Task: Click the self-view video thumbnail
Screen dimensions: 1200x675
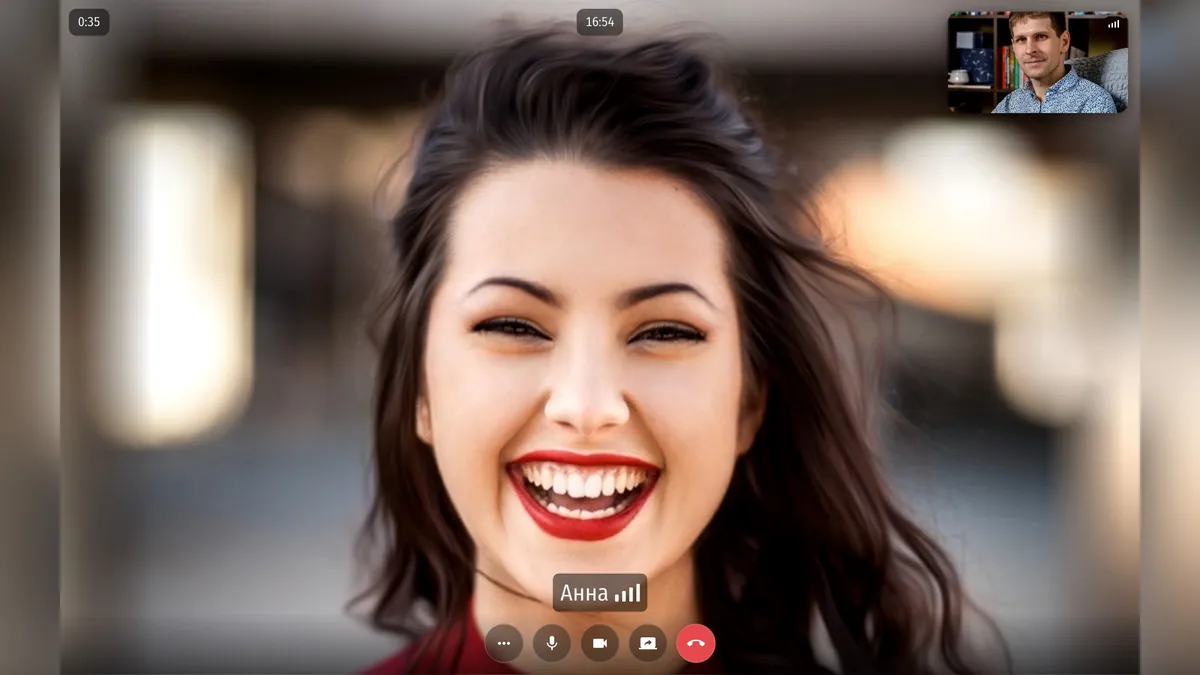Action: (1038, 62)
